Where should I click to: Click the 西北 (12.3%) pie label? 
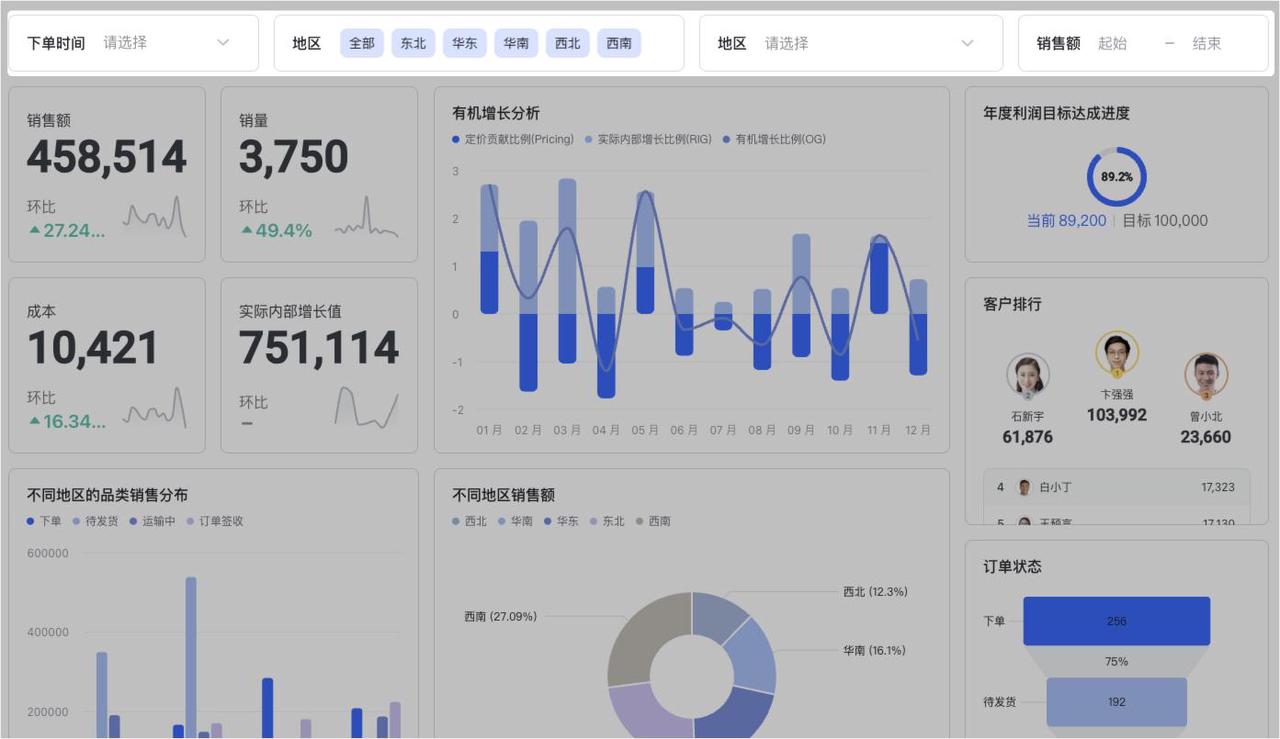click(x=875, y=591)
